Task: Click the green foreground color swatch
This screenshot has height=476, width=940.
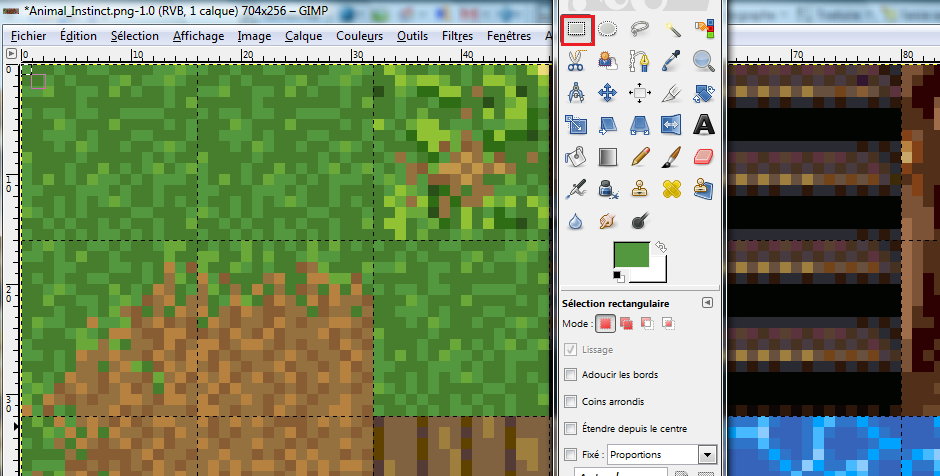Action: [x=632, y=257]
